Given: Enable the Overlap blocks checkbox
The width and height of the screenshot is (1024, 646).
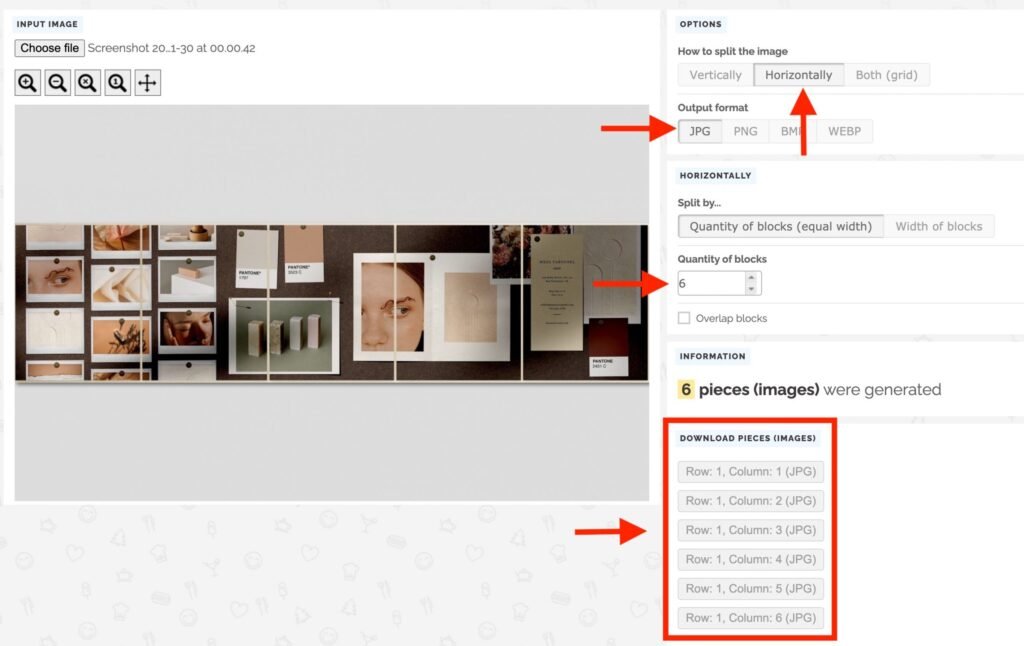Looking at the screenshot, I should (x=684, y=318).
